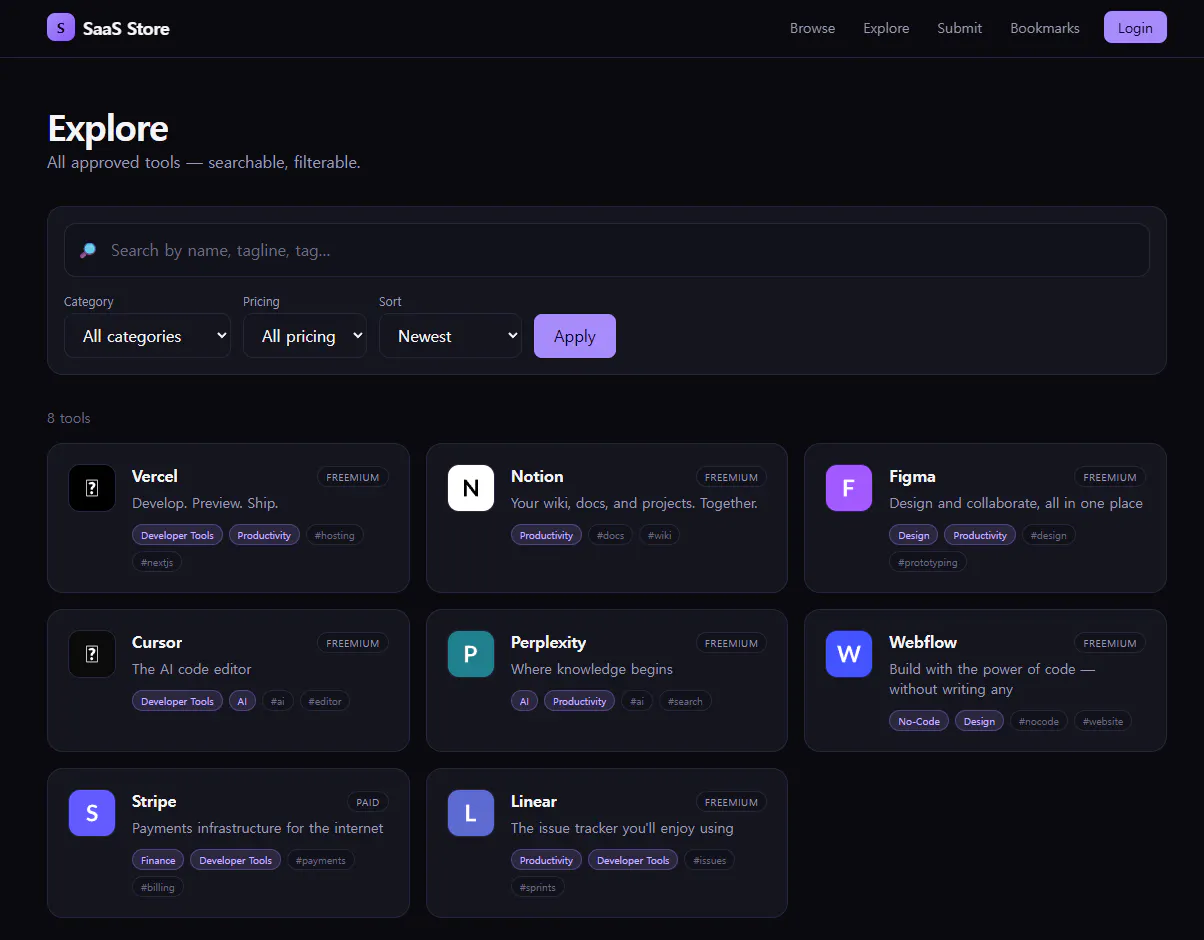Click FREEMIUM badge on Vercel card
Viewport: 1204px width, 940px height.
click(x=353, y=477)
